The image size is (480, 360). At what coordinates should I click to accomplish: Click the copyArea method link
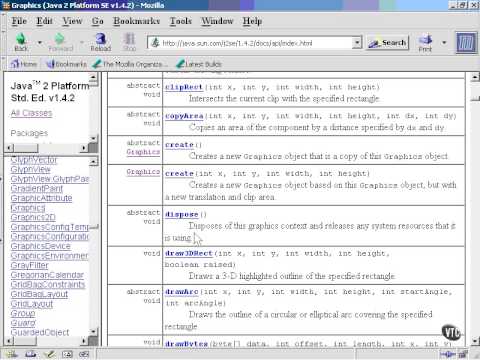[x=184, y=116]
